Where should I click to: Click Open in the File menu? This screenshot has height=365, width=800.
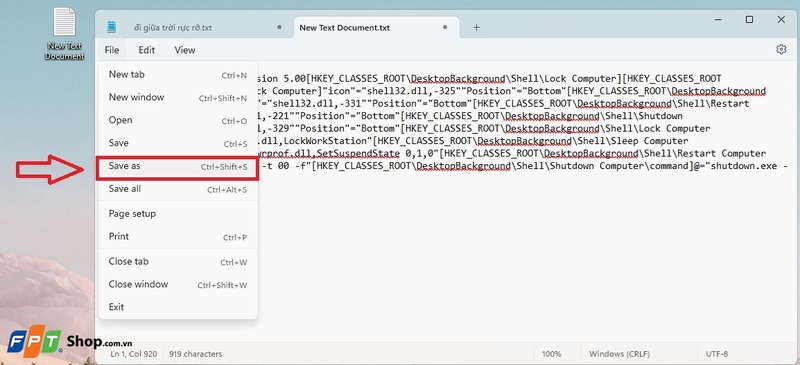tap(178, 120)
